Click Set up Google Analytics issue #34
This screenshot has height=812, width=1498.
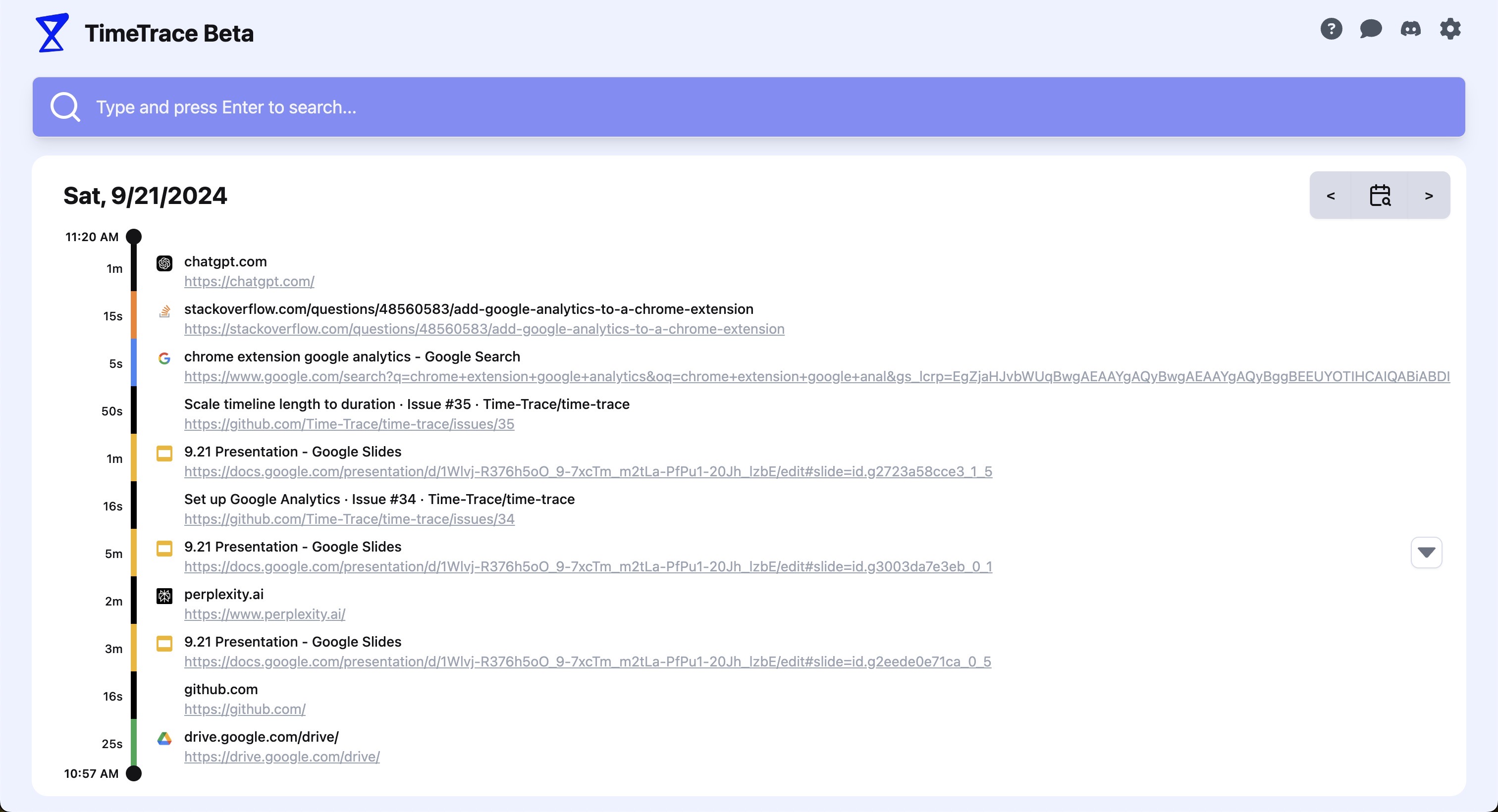(x=379, y=499)
